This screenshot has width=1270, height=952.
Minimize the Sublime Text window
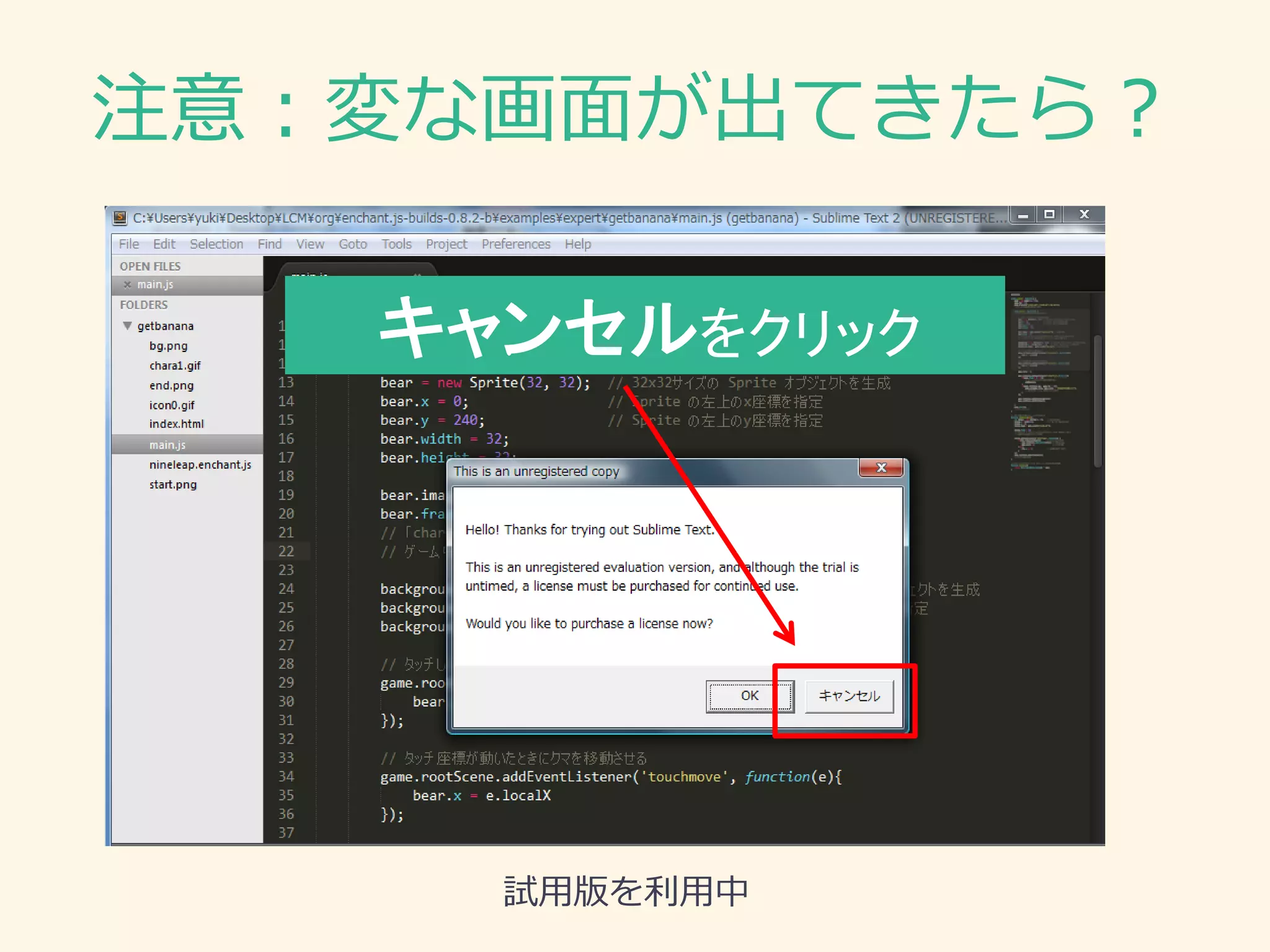1023,215
